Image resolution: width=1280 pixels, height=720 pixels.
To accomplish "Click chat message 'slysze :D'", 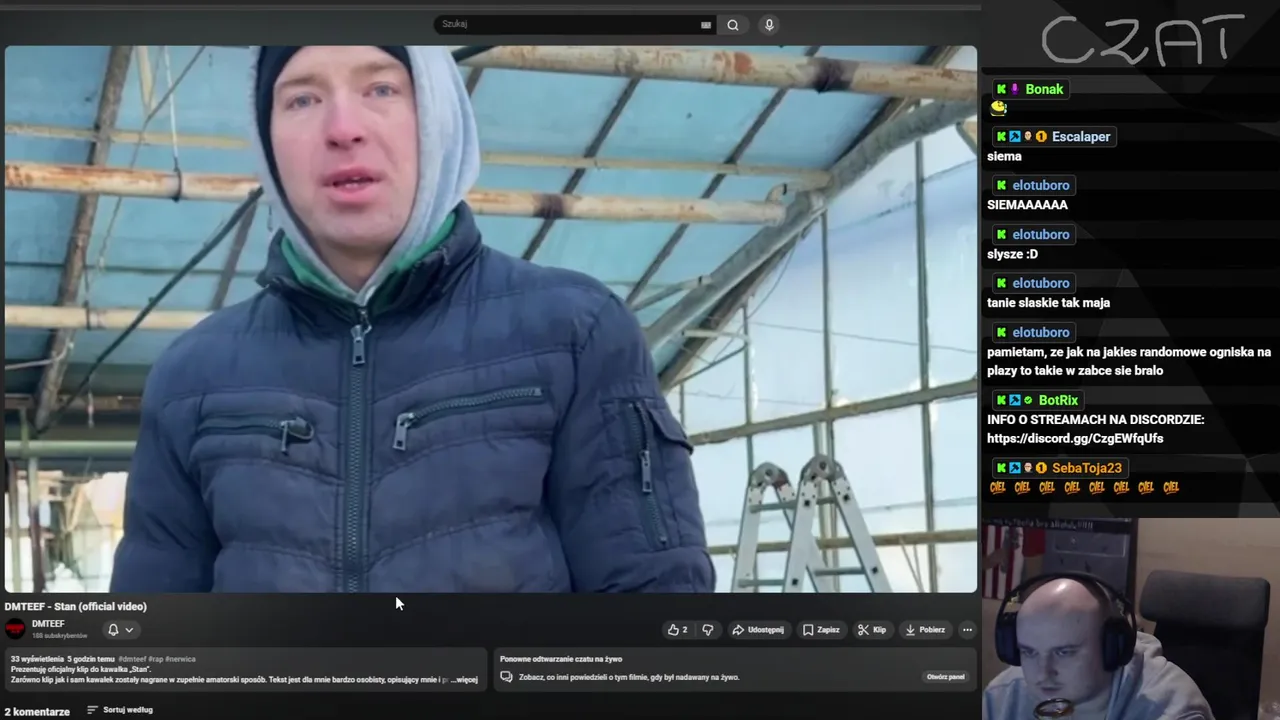I will 1012,254.
